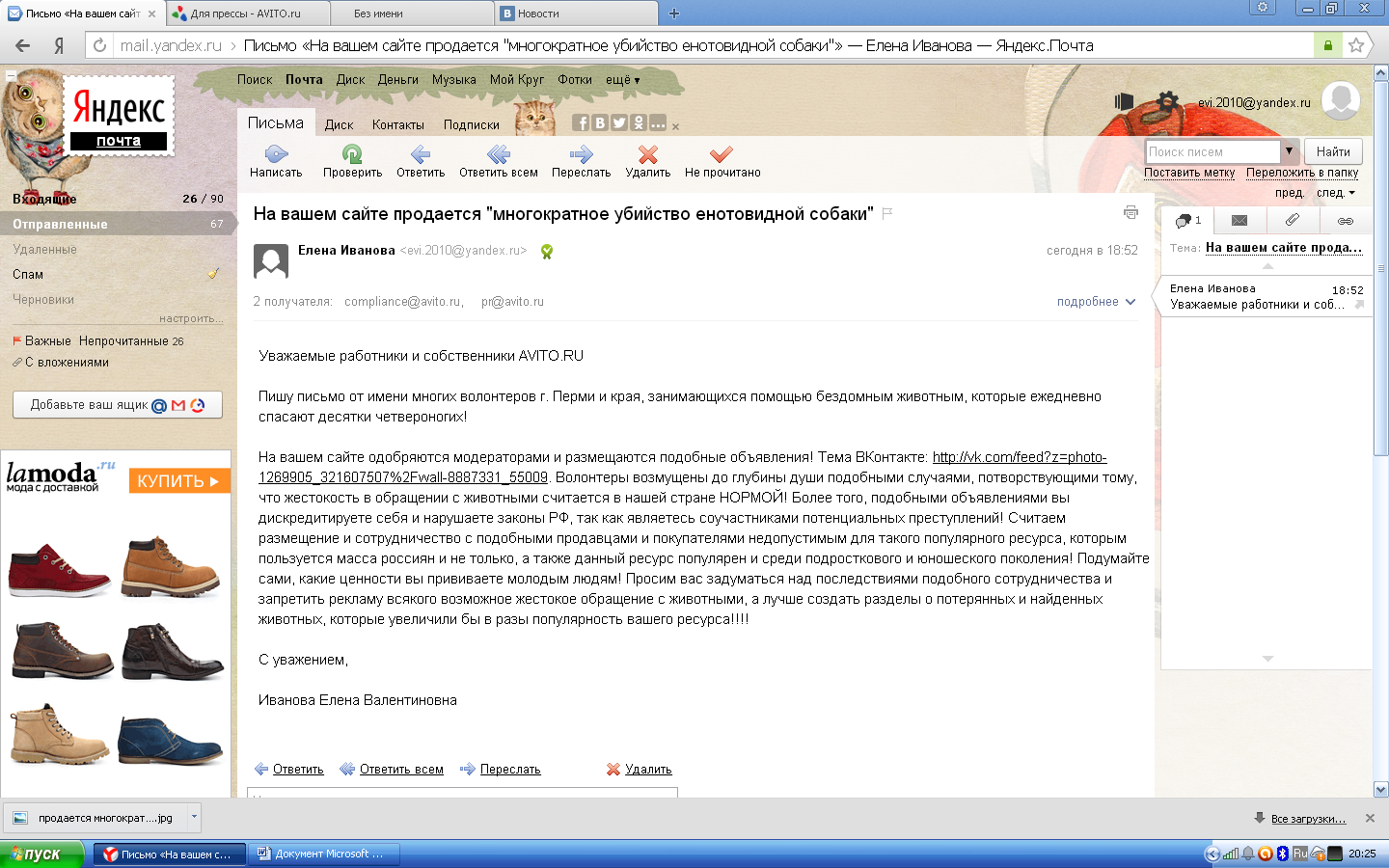
Task: Open Фотки in the top services menu
Action: coord(575,80)
